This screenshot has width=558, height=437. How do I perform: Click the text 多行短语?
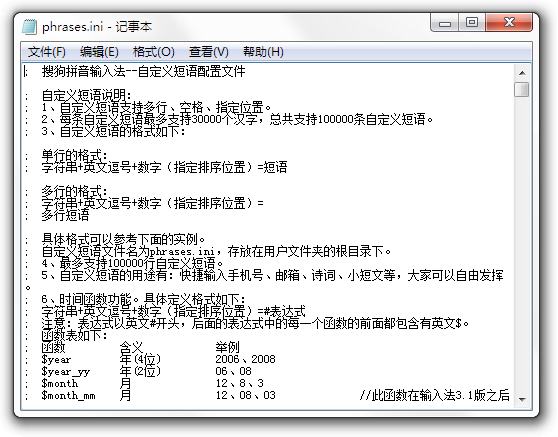pyautogui.click(x=65, y=215)
